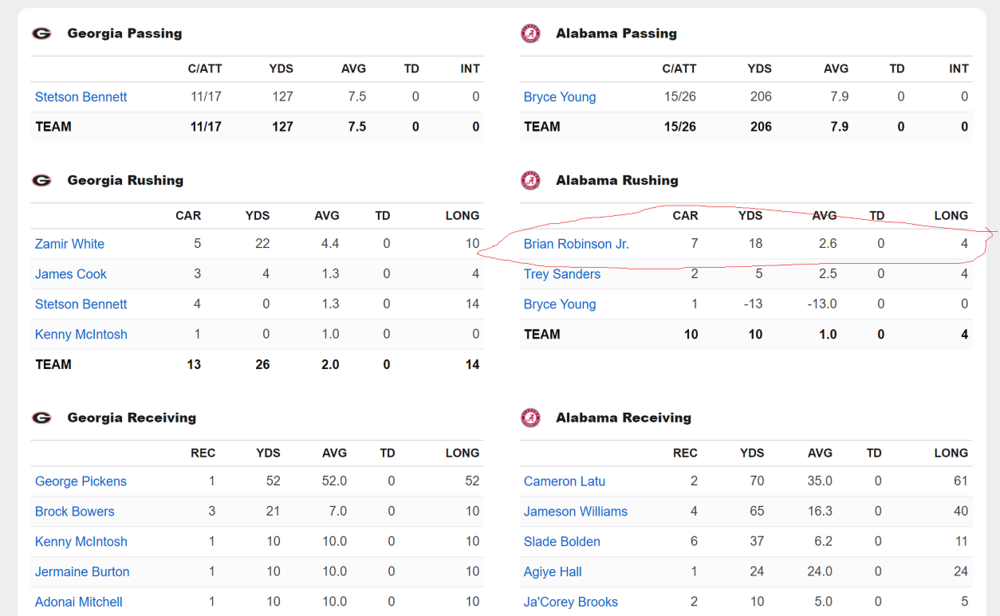Screen dimensions: 1000x616
Task: Click the Brian Robinson Jr. link
Action: coord(576,244)
